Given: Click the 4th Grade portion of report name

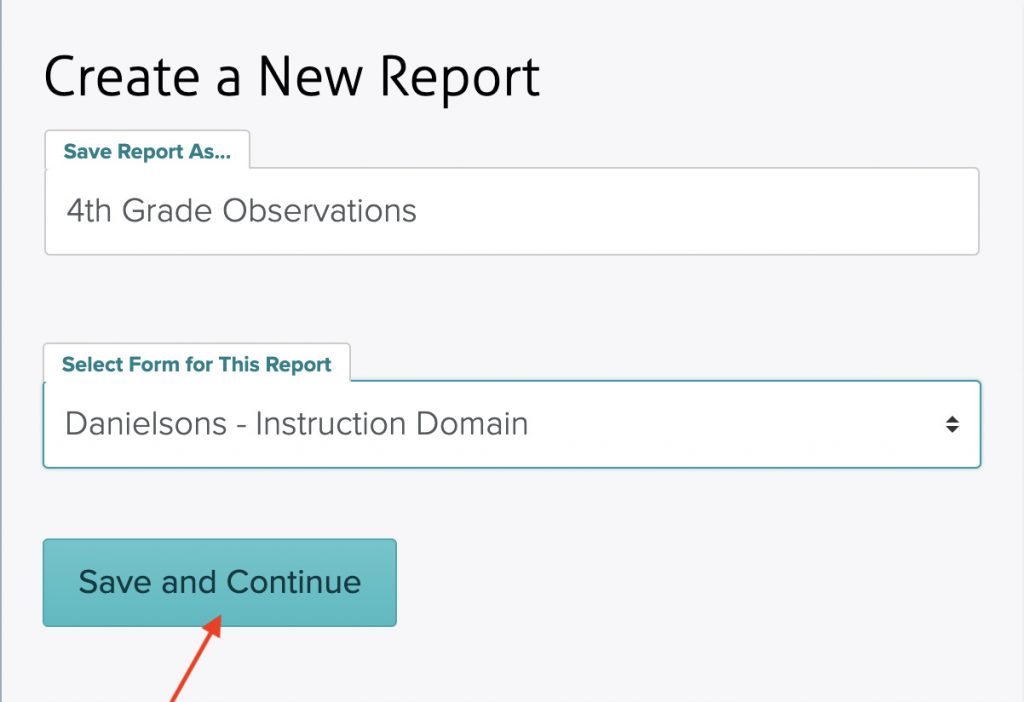Looking at the screenshot, I should pyautogui.click(x=139, y=211).
